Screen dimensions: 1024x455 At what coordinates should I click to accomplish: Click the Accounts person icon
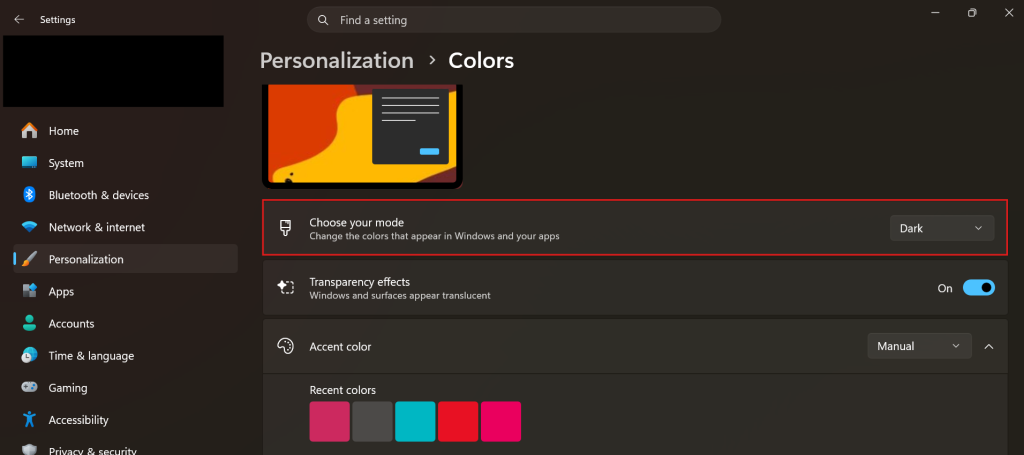tap(29, 323)
